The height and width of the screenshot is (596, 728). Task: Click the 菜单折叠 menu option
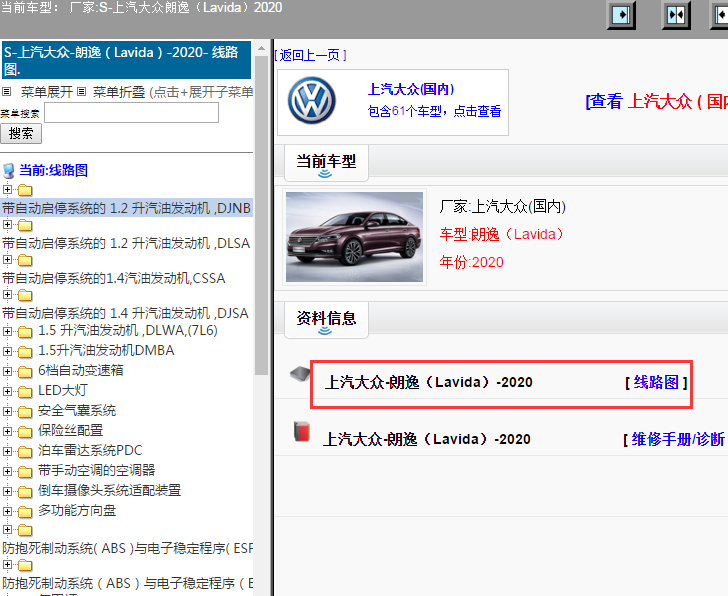119,92
